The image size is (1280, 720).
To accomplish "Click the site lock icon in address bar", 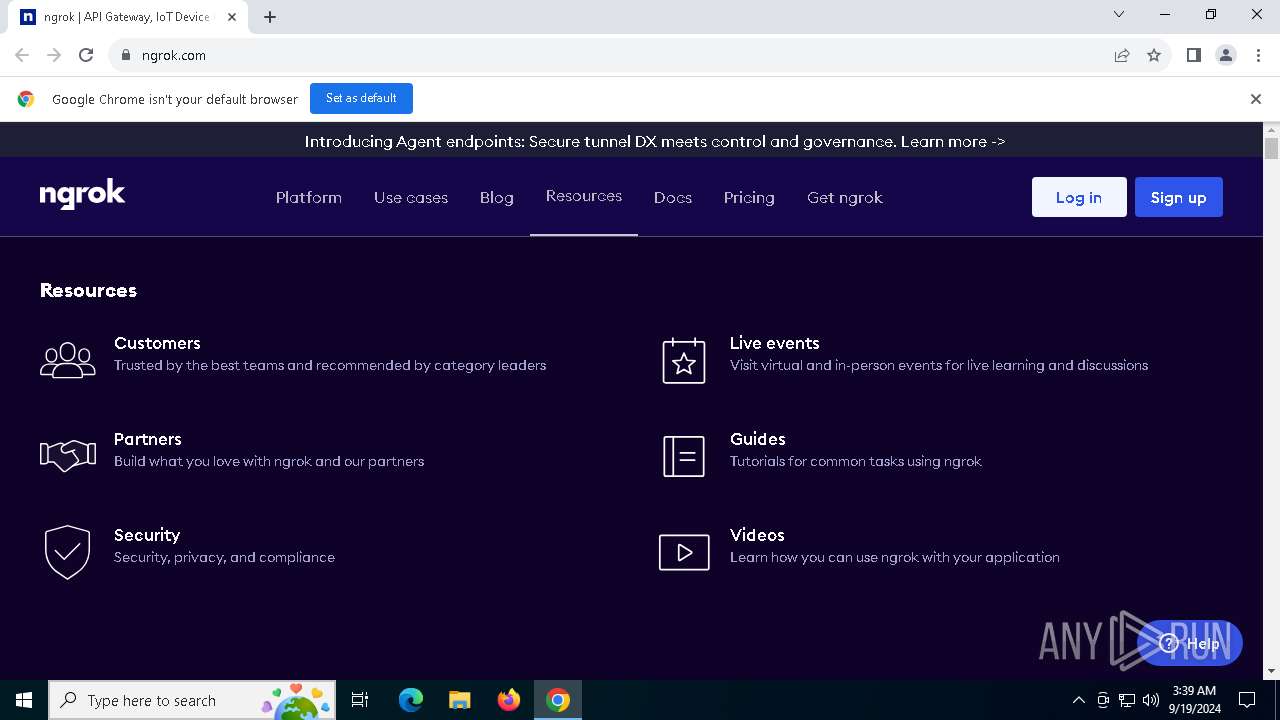I will [125, 55].
